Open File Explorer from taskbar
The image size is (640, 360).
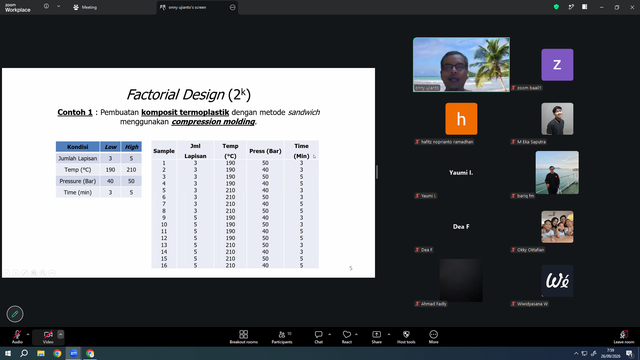41,353
